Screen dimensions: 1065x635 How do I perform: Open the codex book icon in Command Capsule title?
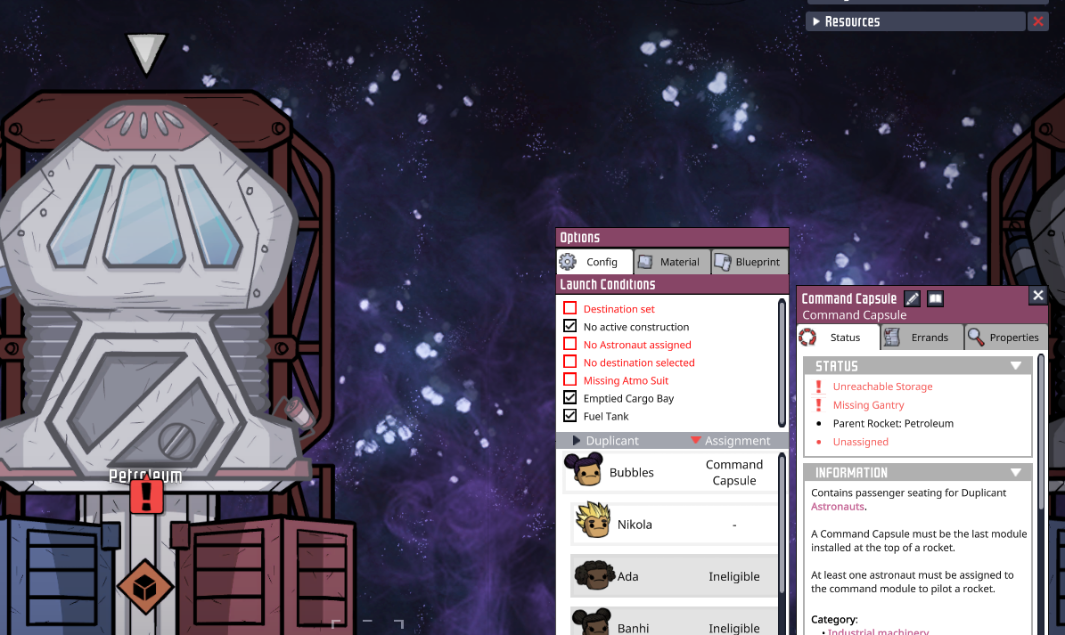pyautogui.click(x=935, y=298)
